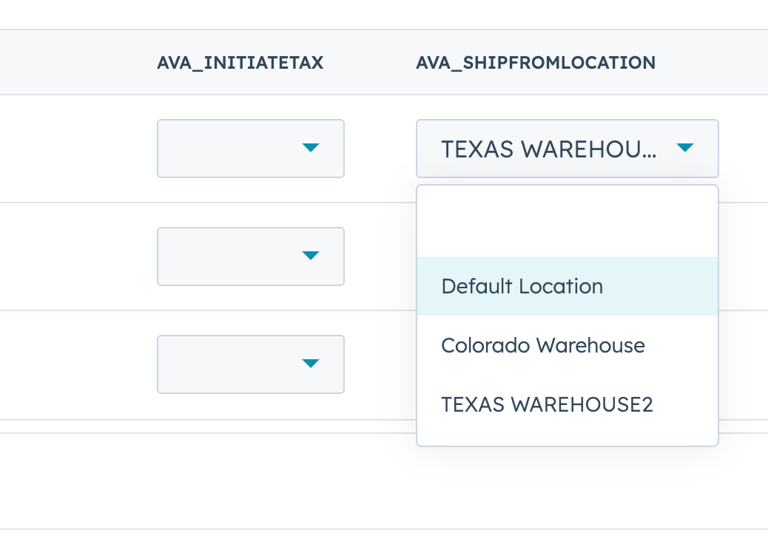Click the truncated TEXAS WAREHOU... selected value text
The height and width of the screenshot is (541, 768).
[549, 149]
